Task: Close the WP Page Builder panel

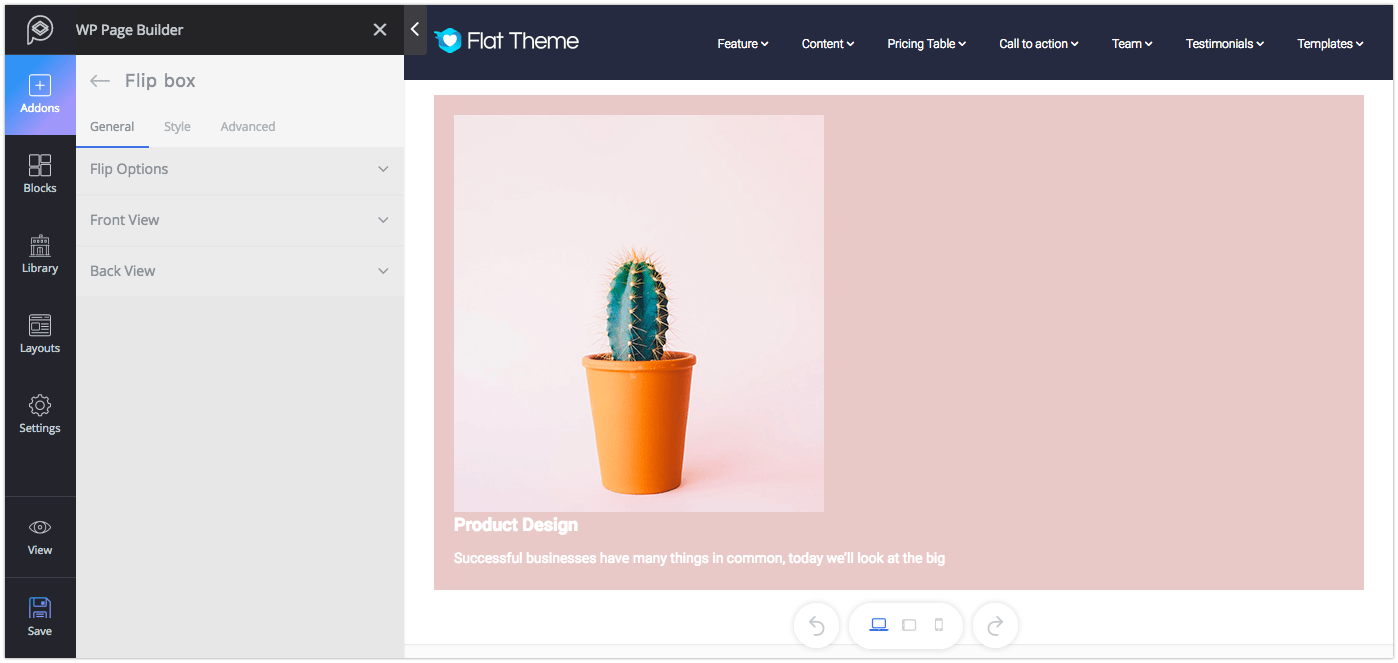Action: [x=380, y=30]
